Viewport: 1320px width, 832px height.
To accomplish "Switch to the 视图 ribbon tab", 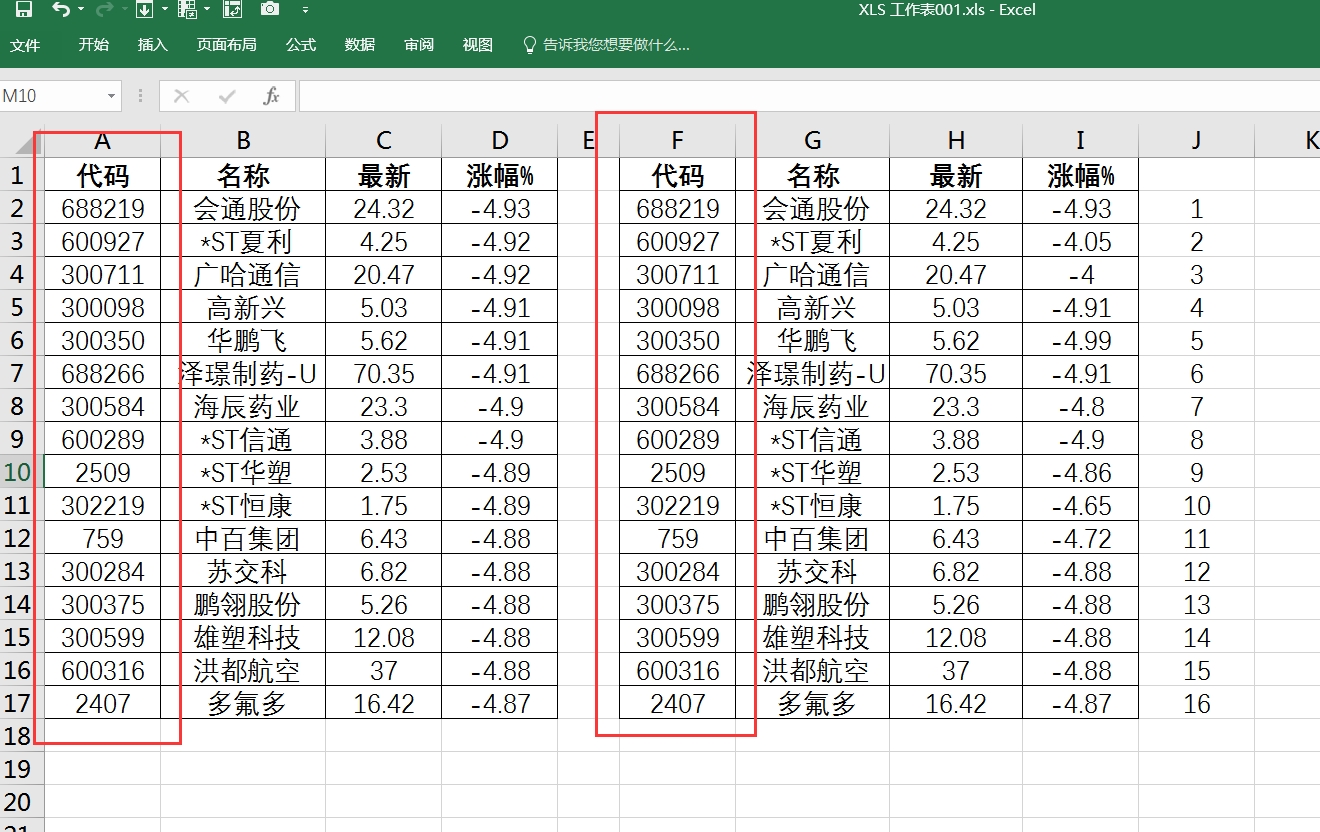I will tap(478, 45).
